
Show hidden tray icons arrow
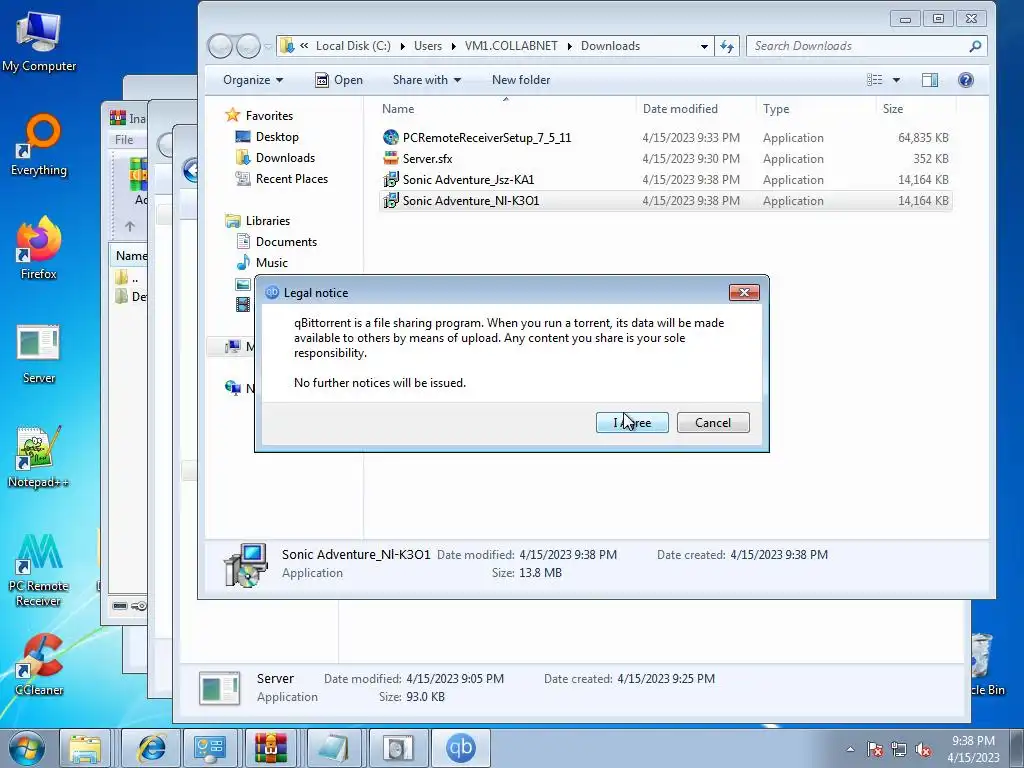(x=850, y=749)
